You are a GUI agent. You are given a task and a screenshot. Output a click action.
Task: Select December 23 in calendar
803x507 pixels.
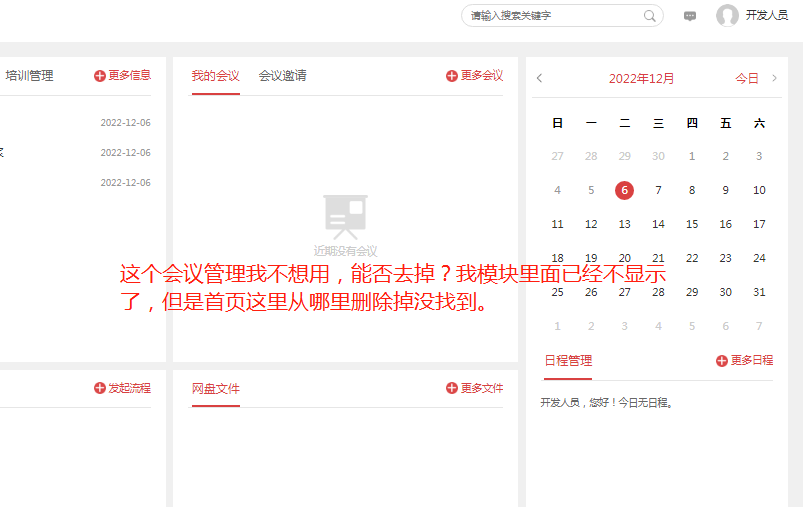click(x=725, y=258)
